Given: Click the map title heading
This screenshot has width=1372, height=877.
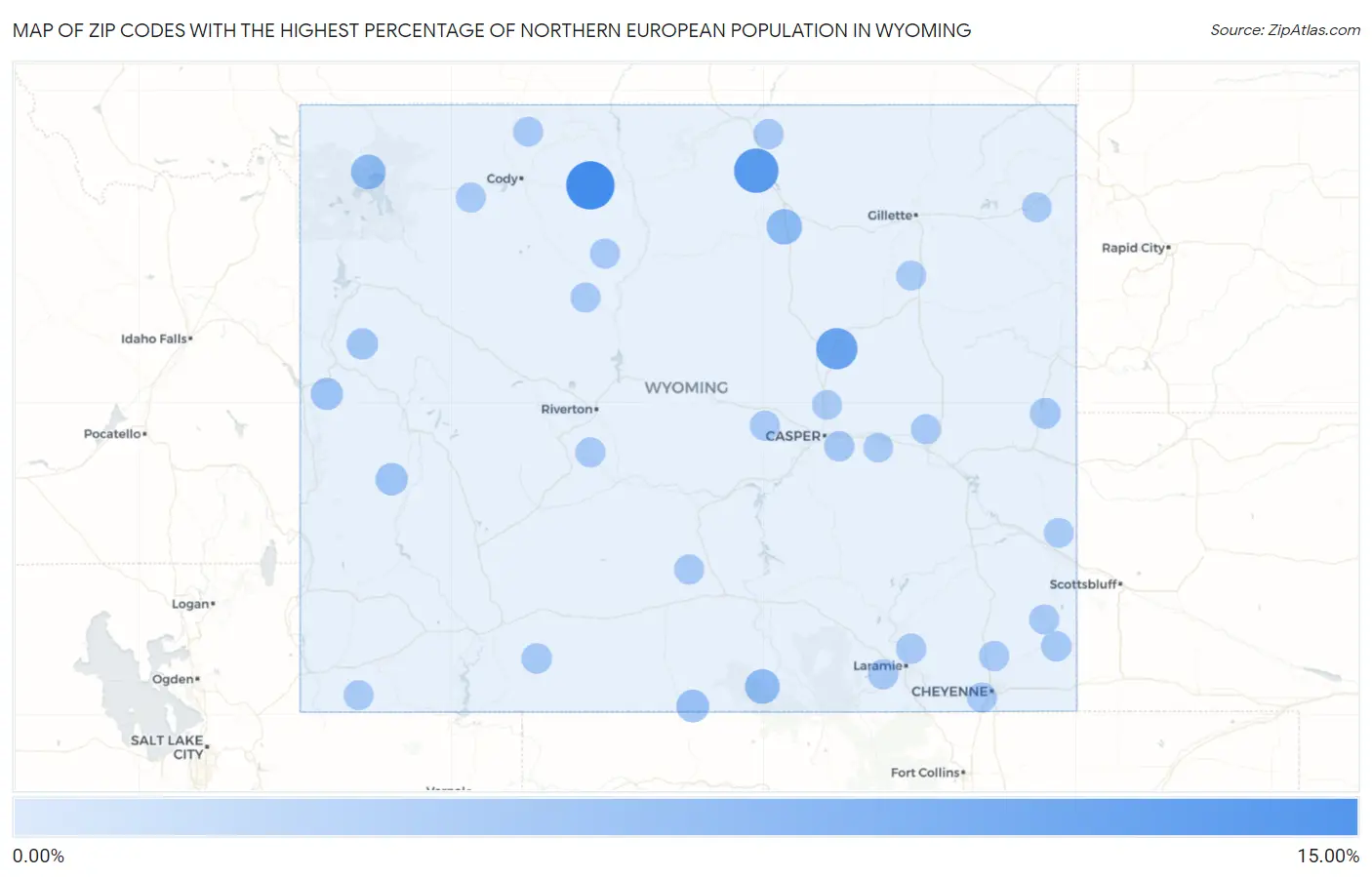Looking at the screenshot, I should pos(492,30).
